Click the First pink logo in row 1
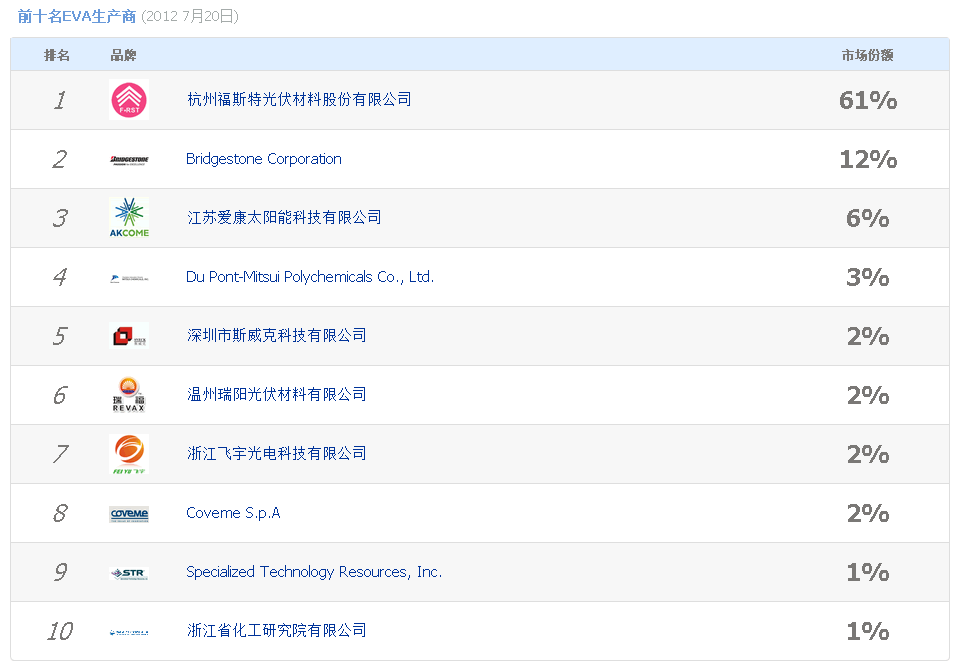959x668 pixels. [128, 100]
